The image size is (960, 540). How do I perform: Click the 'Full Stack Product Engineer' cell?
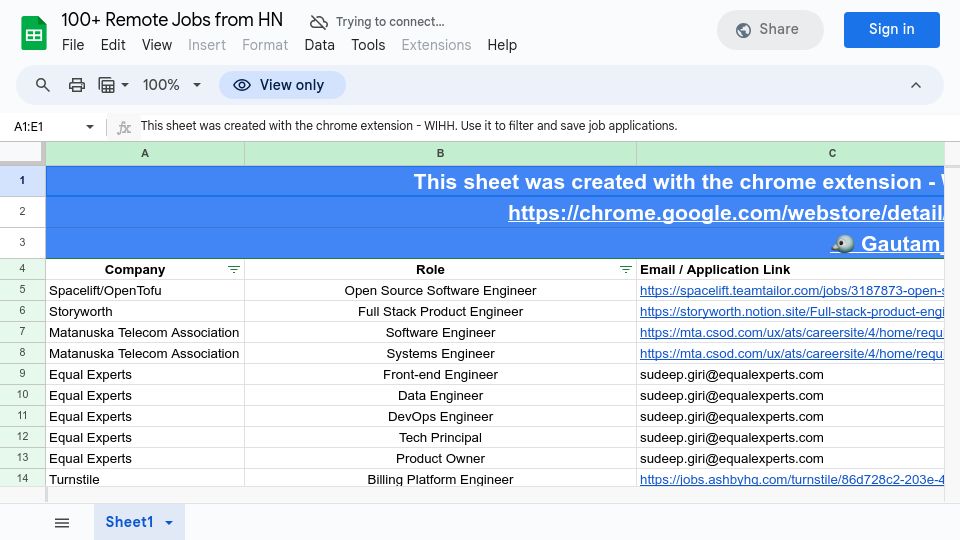[x=440, y=311]
